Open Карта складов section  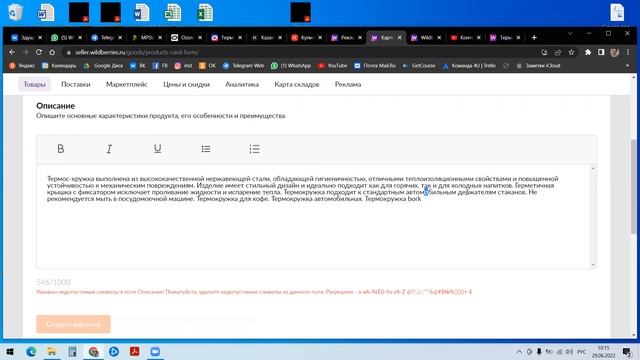pyautogui.click(x=297, y=84)
